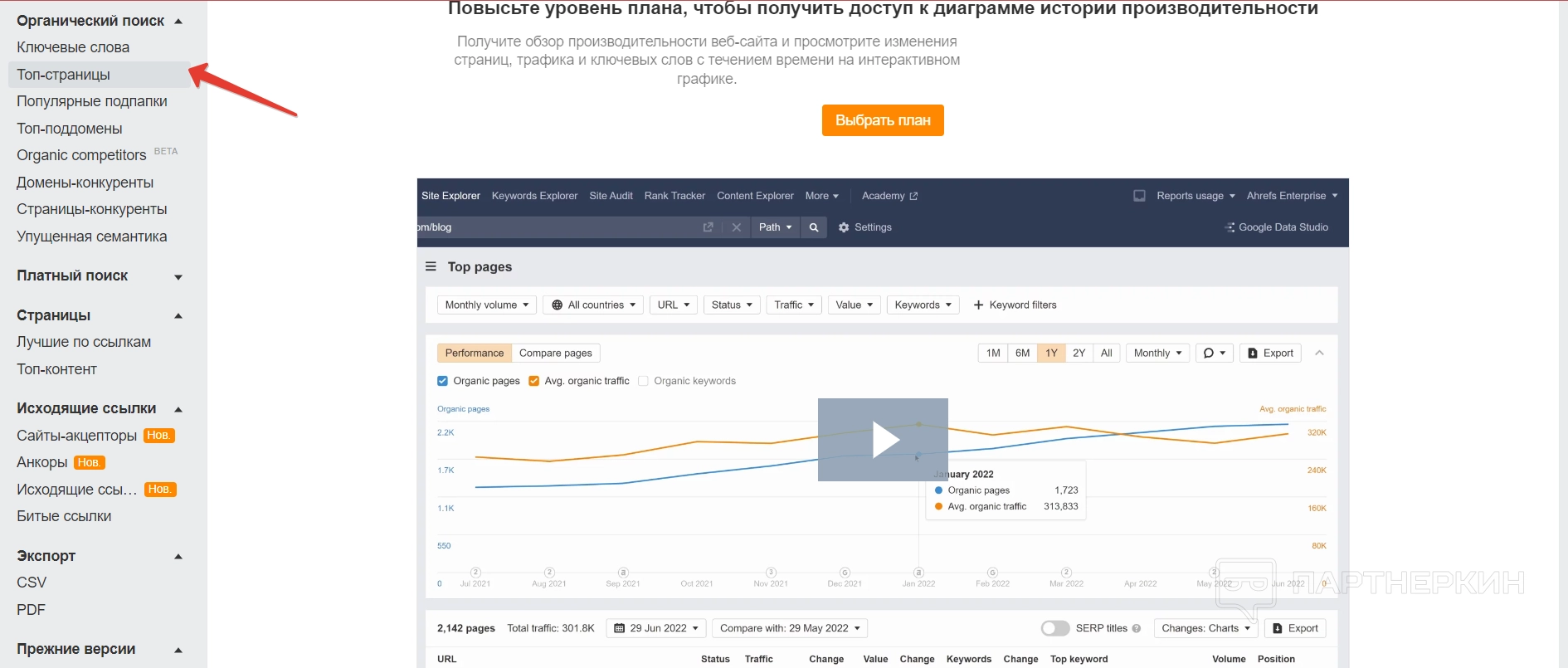The image size is (1568, 668).
Task: Open the All countries dropdown
Action: pyautogui.click(x=593, y=305)
